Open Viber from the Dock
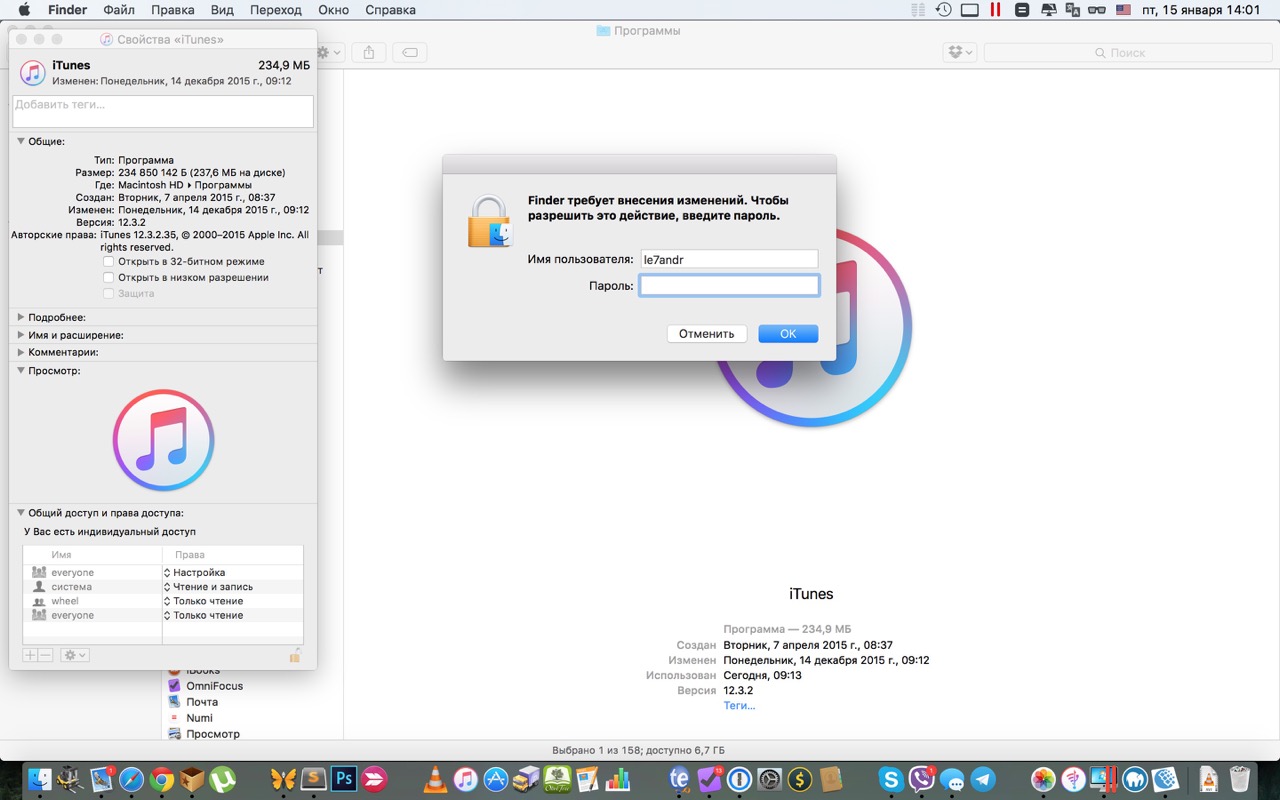This screenshot has height=800, width=1280. [921, 779]
